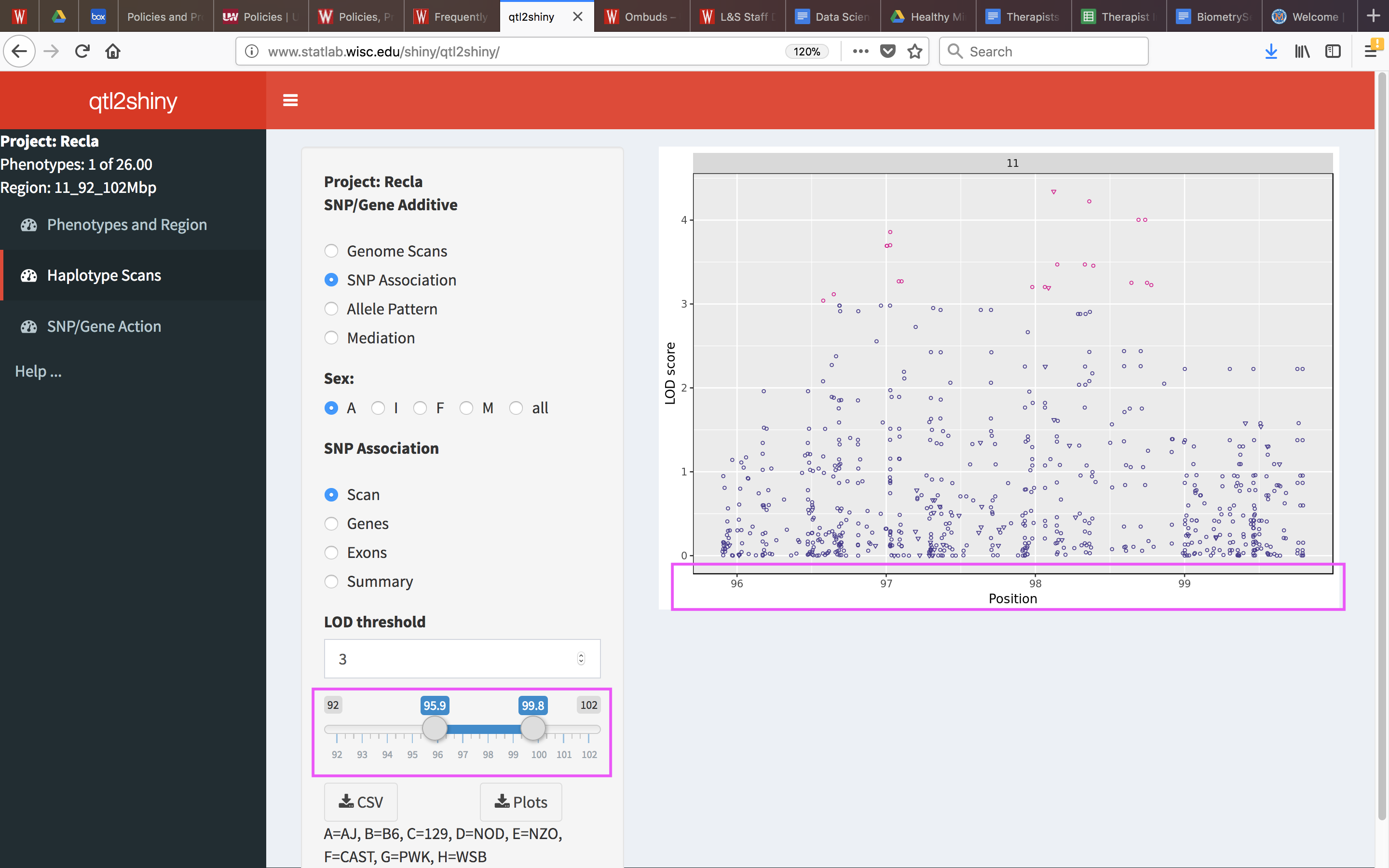1389x868 pixels.
Task: Open the browser home icon
Action: pyautogui.click(x=113, y=51)
